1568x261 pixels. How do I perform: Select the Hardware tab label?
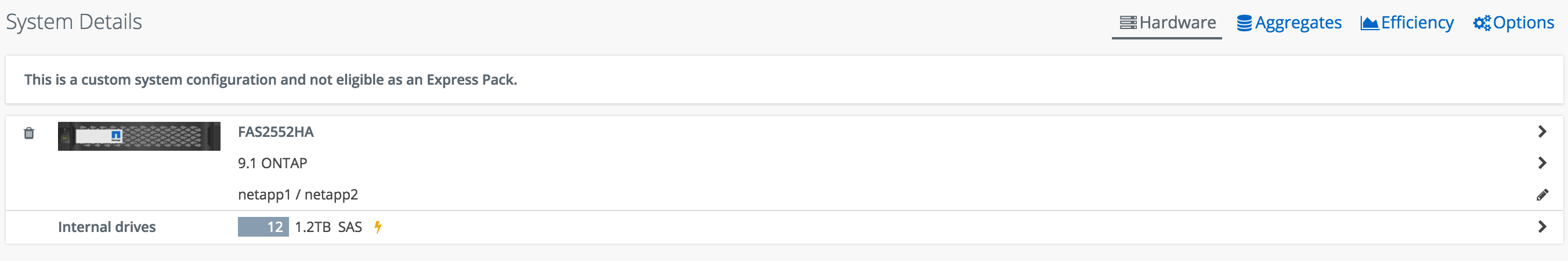click(1177, 23)
